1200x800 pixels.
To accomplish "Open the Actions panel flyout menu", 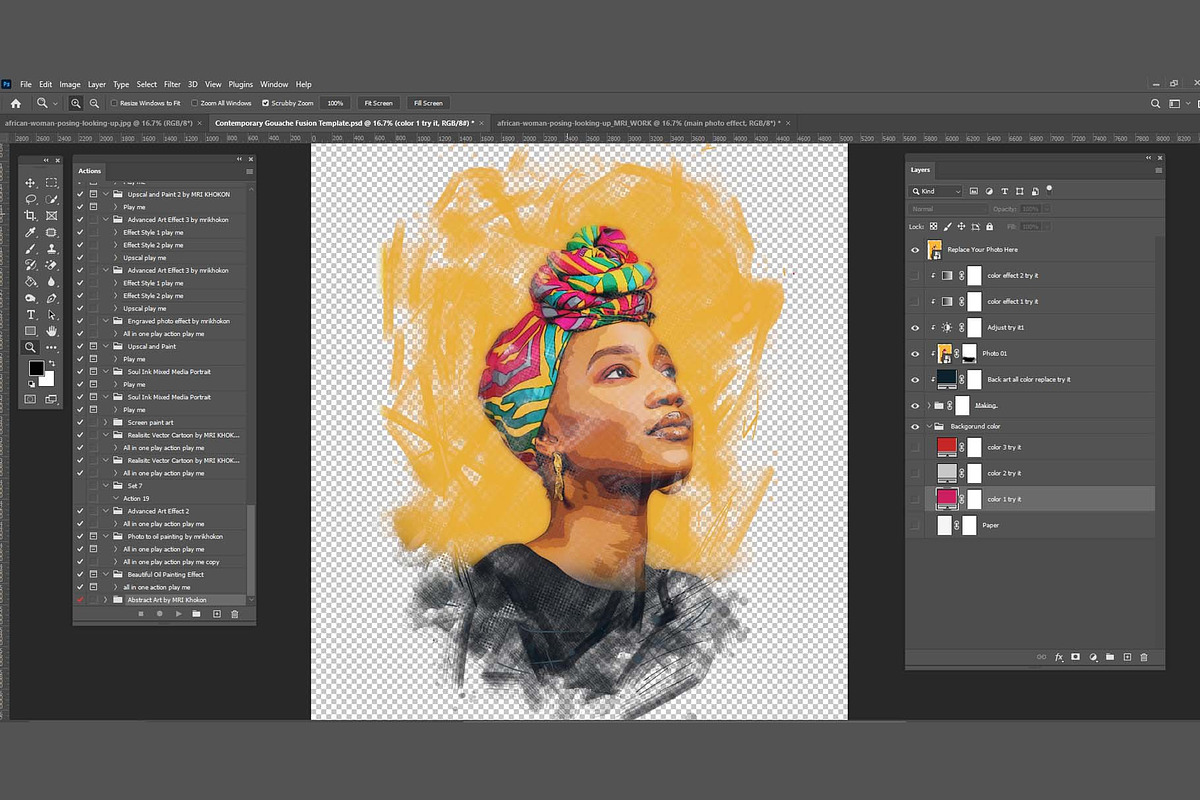I will 249,171.
